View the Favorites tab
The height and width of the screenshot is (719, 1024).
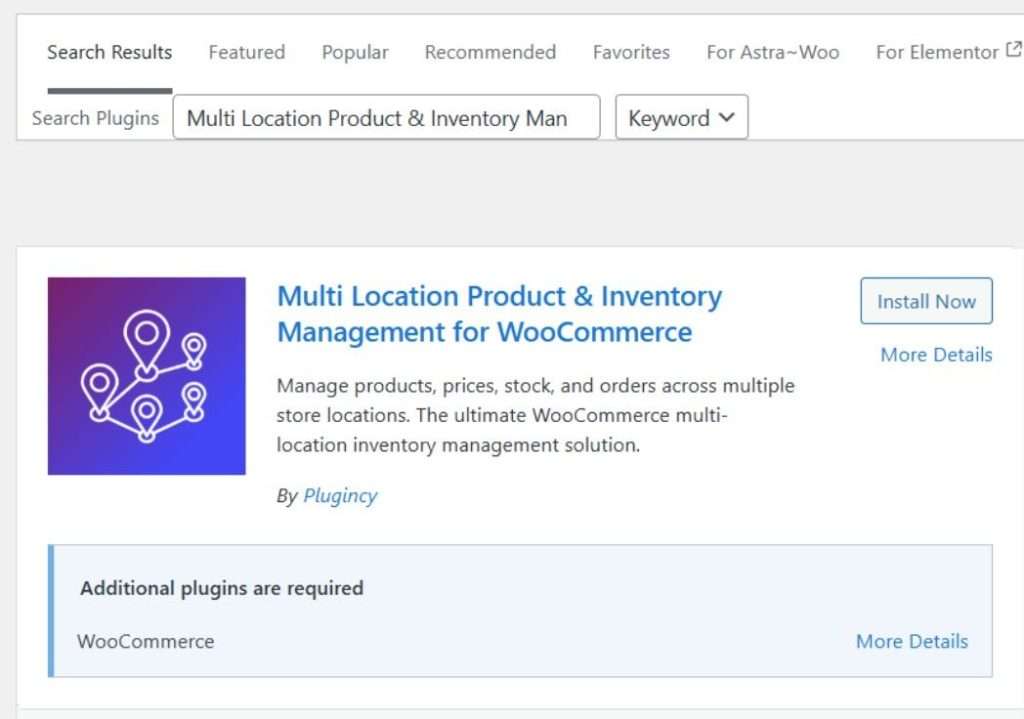pos(631,52)
